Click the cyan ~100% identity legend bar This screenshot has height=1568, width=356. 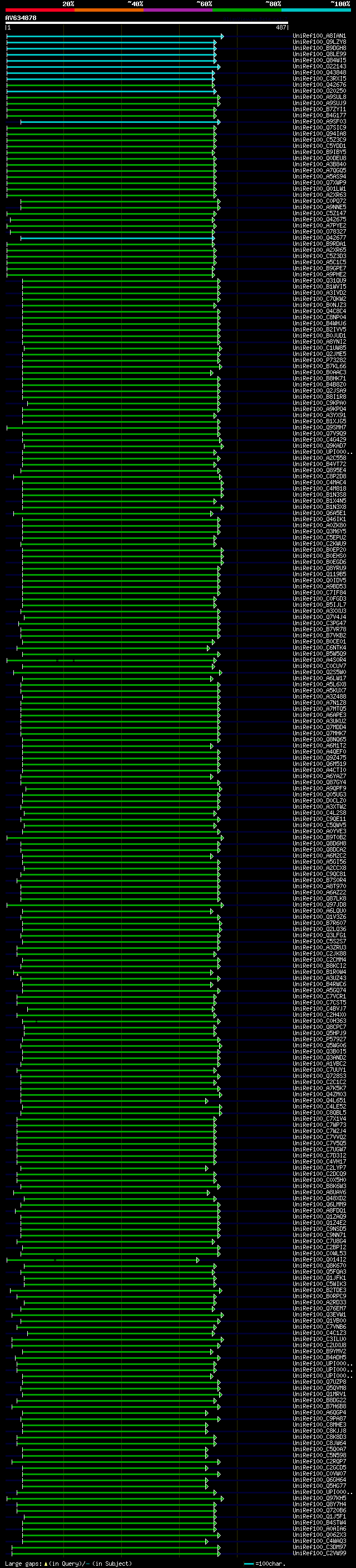[x=316, y=10]
